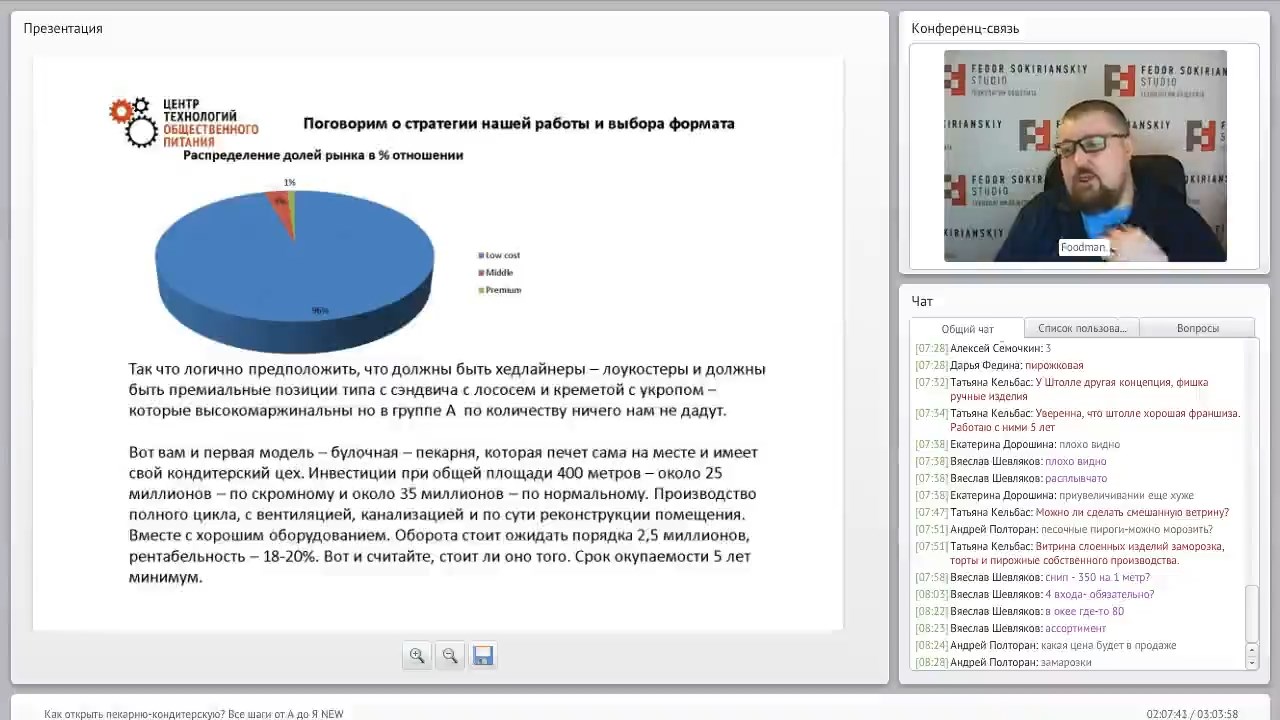Image resolution: width=1280 pixels, height=720 pixels.
Task: Click the Premium legend entry
Action: pyautogui.click(x=500, y=290)
